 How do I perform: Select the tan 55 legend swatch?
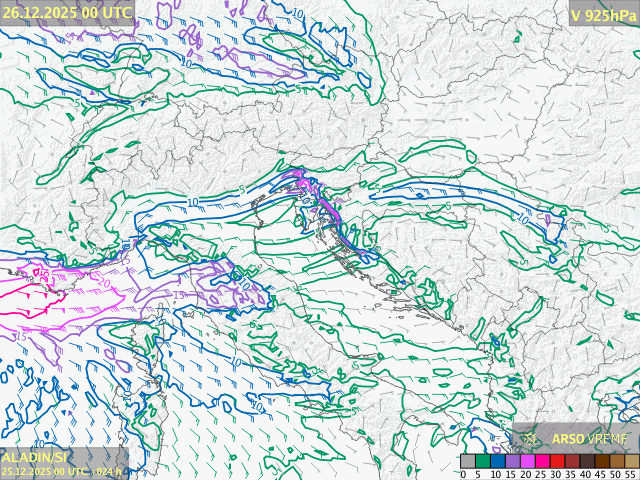point(632,461)
